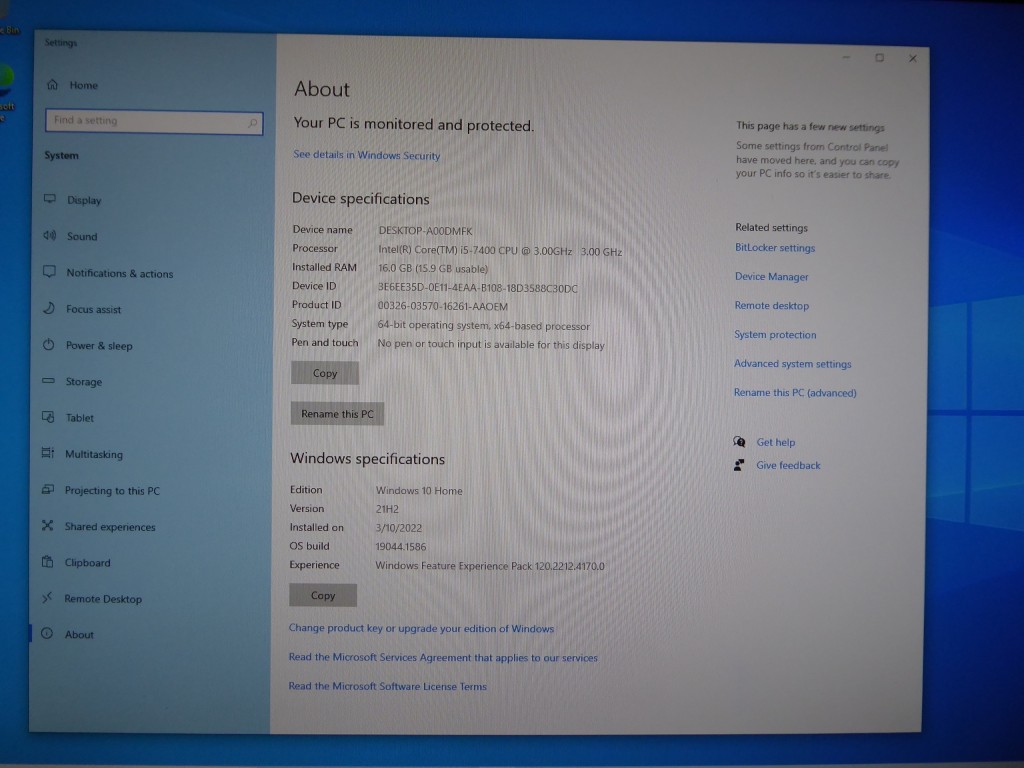Screen dimensions: 1024x768
Task: Focus the Find a setting search box
Action: [154, 121]
